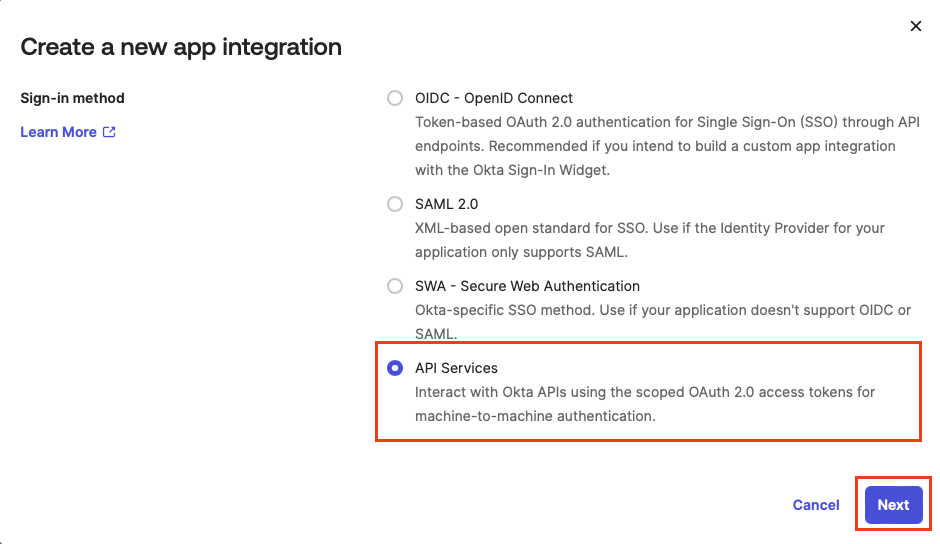Click the 'machine-to-machine authentication' text line

(535, 416)
